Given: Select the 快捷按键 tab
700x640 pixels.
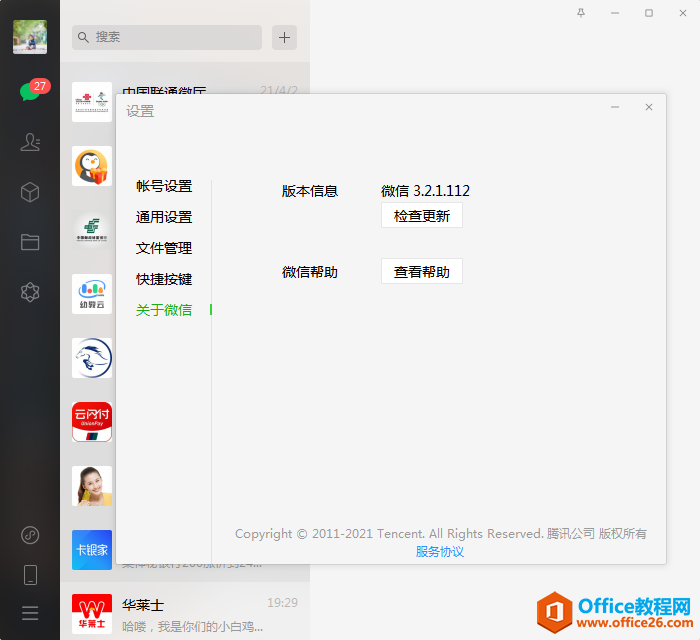Looking at the screenshot, I should pyautogui.click(x=164, y=279).
